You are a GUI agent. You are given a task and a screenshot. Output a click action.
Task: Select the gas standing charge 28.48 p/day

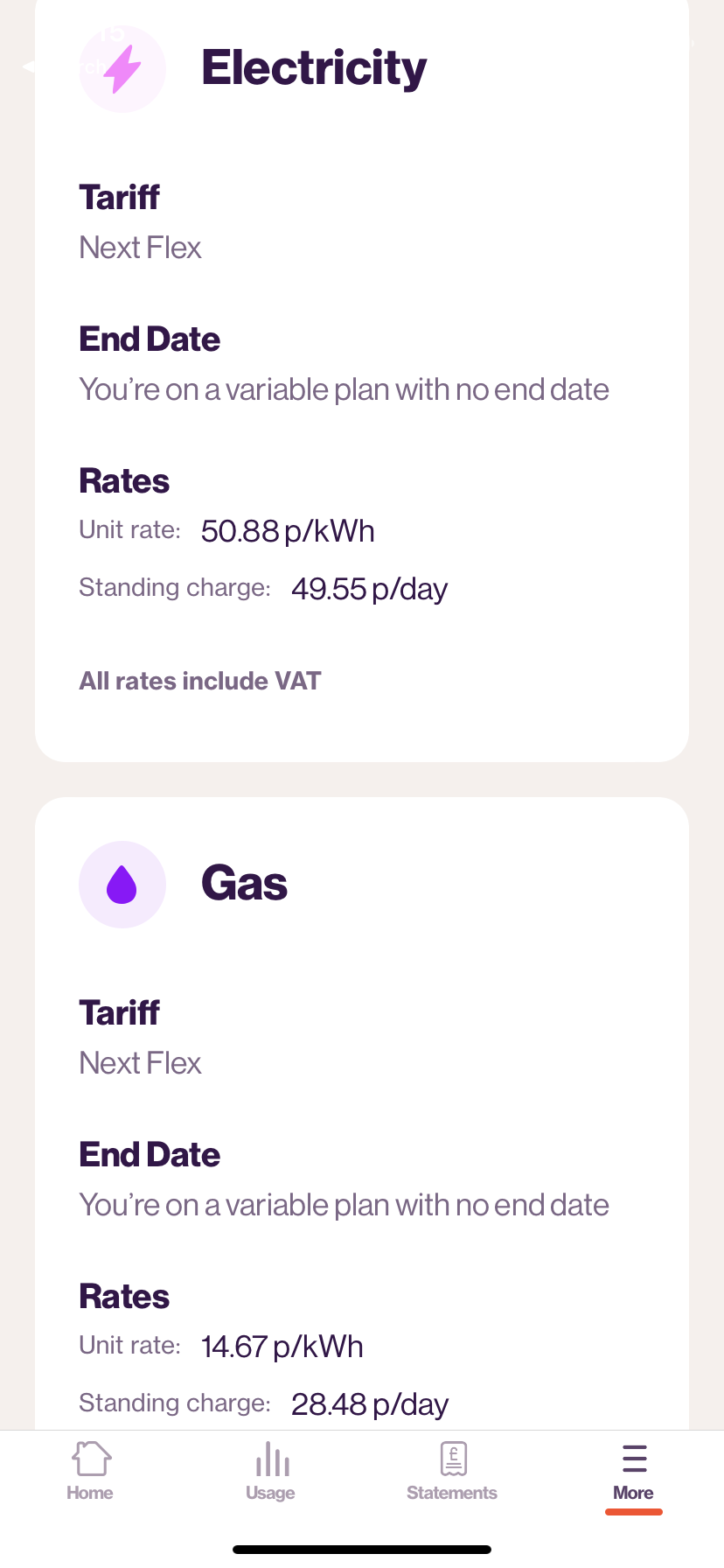(369, 1404)
